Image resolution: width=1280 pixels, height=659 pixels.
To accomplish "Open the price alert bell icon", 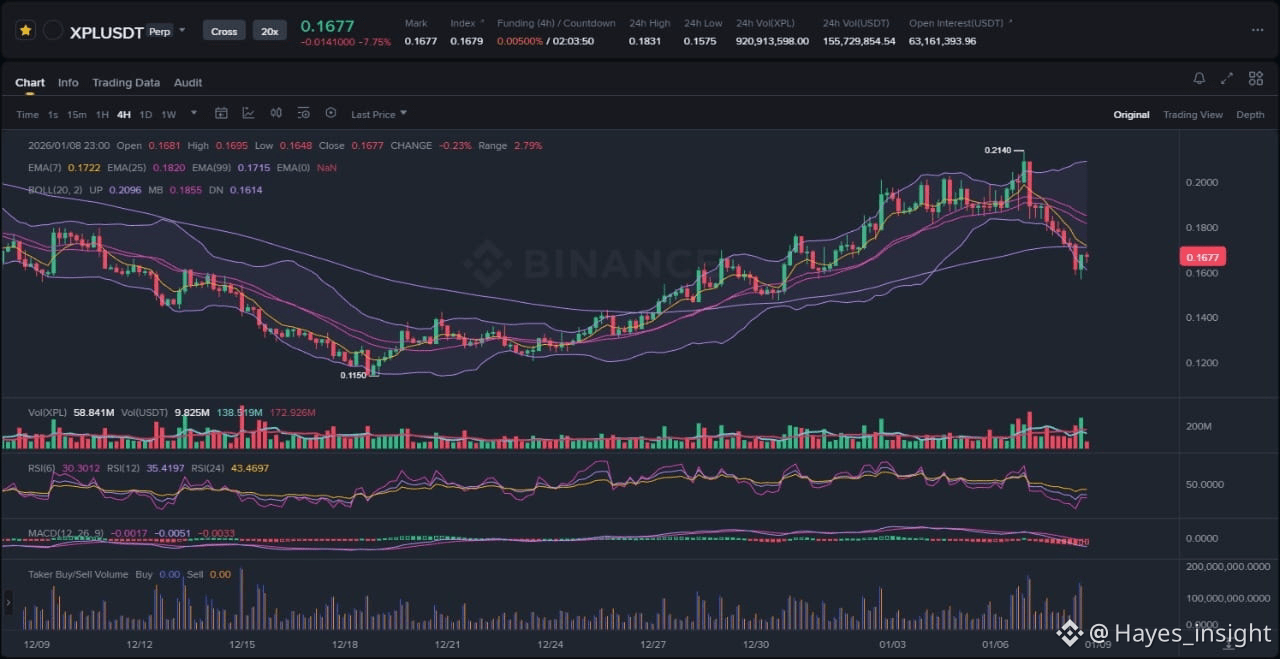I will pyautogui.click(x=1199, y=78).
